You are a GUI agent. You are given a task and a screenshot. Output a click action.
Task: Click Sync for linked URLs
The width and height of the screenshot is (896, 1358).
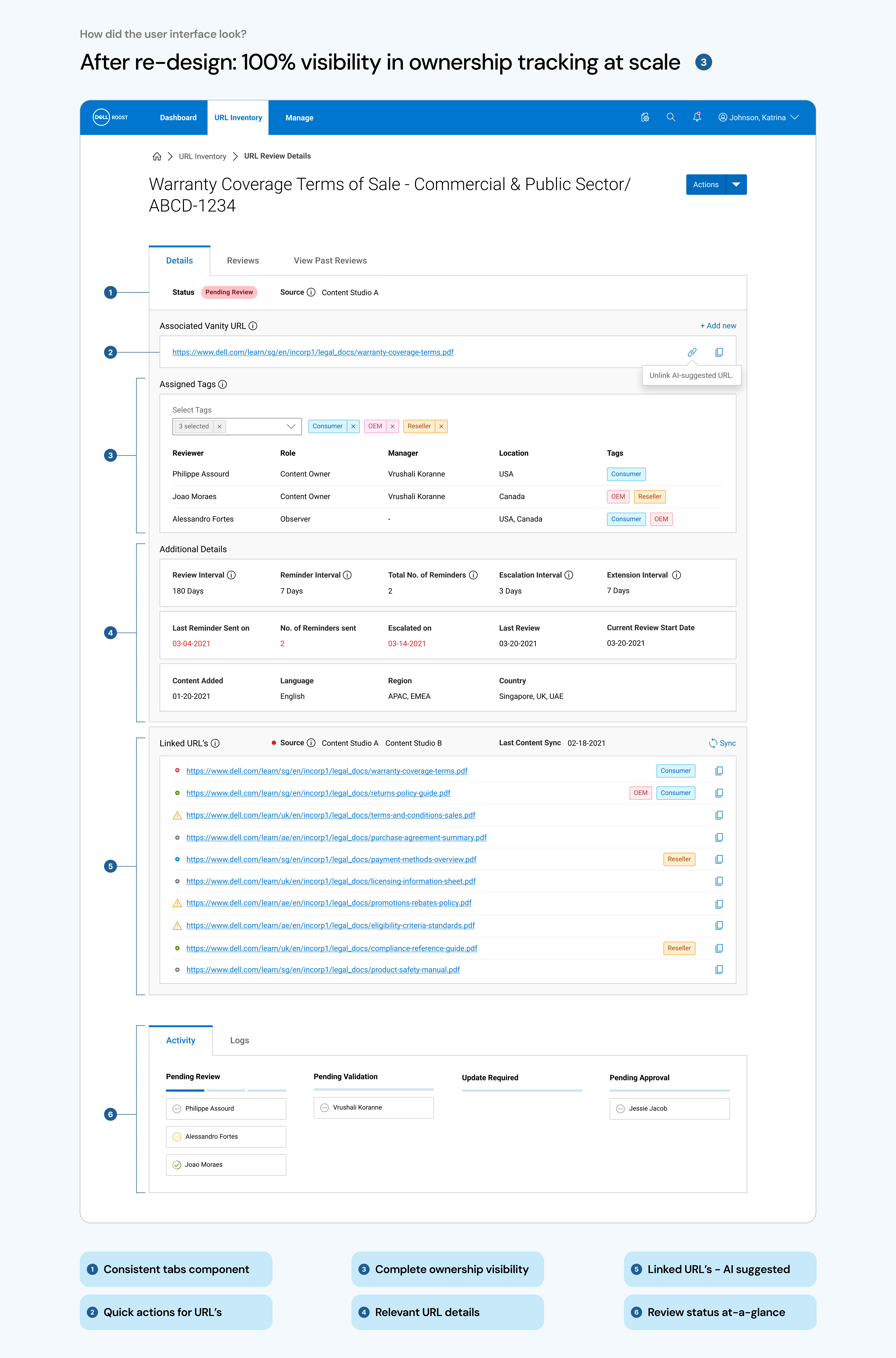click(x=722, y=743)
